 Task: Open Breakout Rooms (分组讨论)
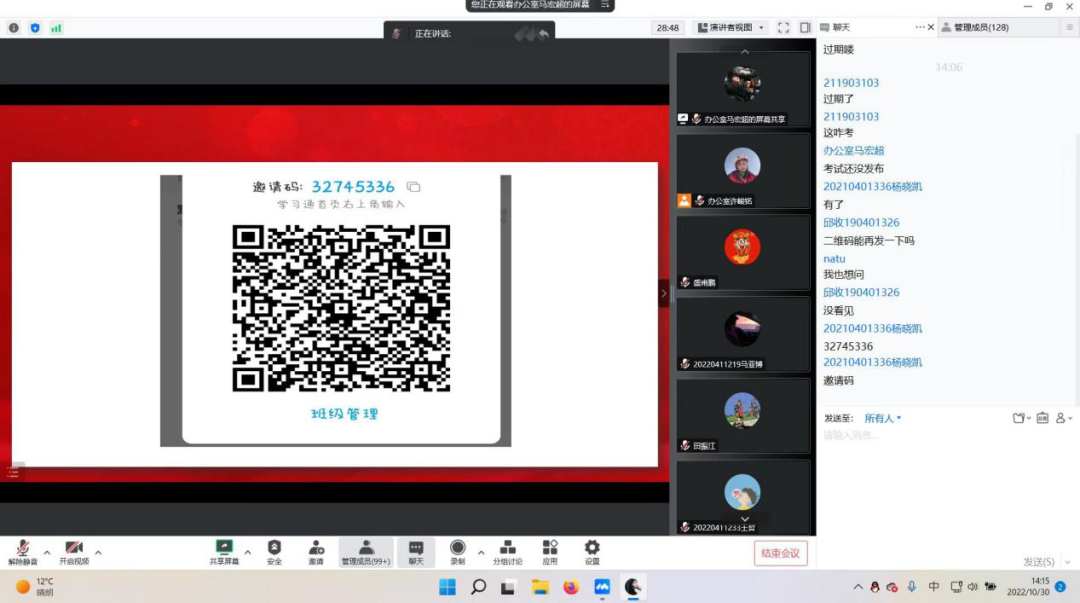click(x=508, y=551)
